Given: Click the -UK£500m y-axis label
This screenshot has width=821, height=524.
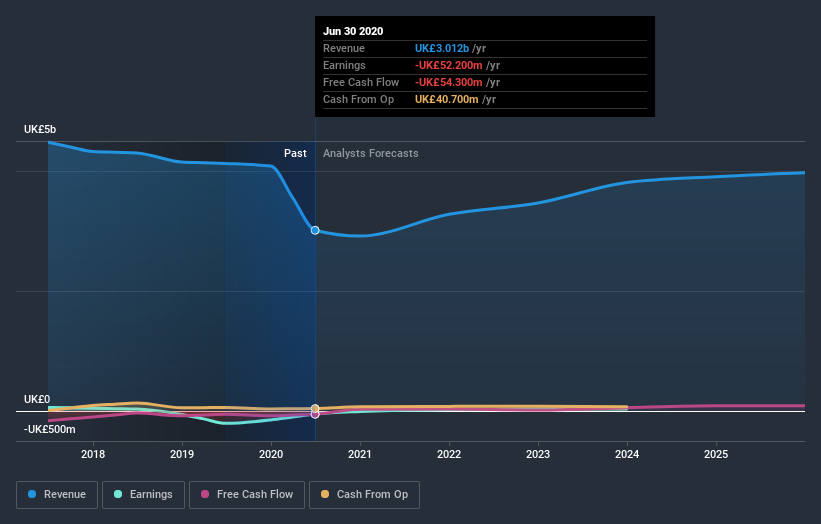Looking at the screenshot, I should click(49, 429).
